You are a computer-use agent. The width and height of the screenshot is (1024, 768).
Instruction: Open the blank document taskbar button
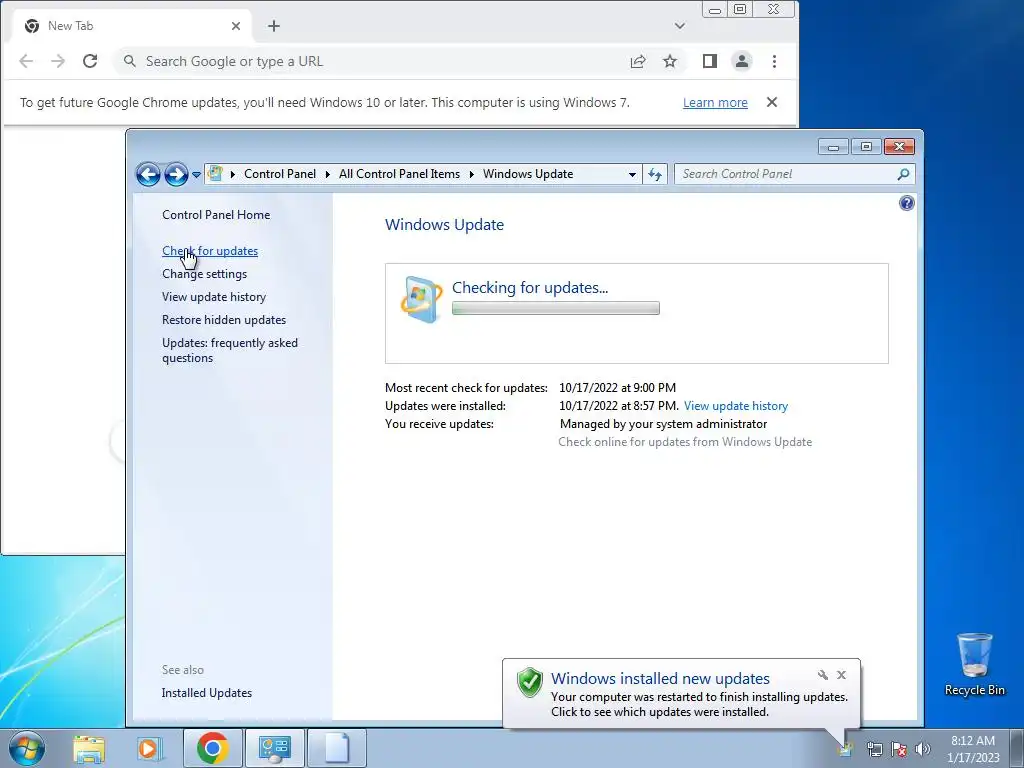[x=336, y=748]
